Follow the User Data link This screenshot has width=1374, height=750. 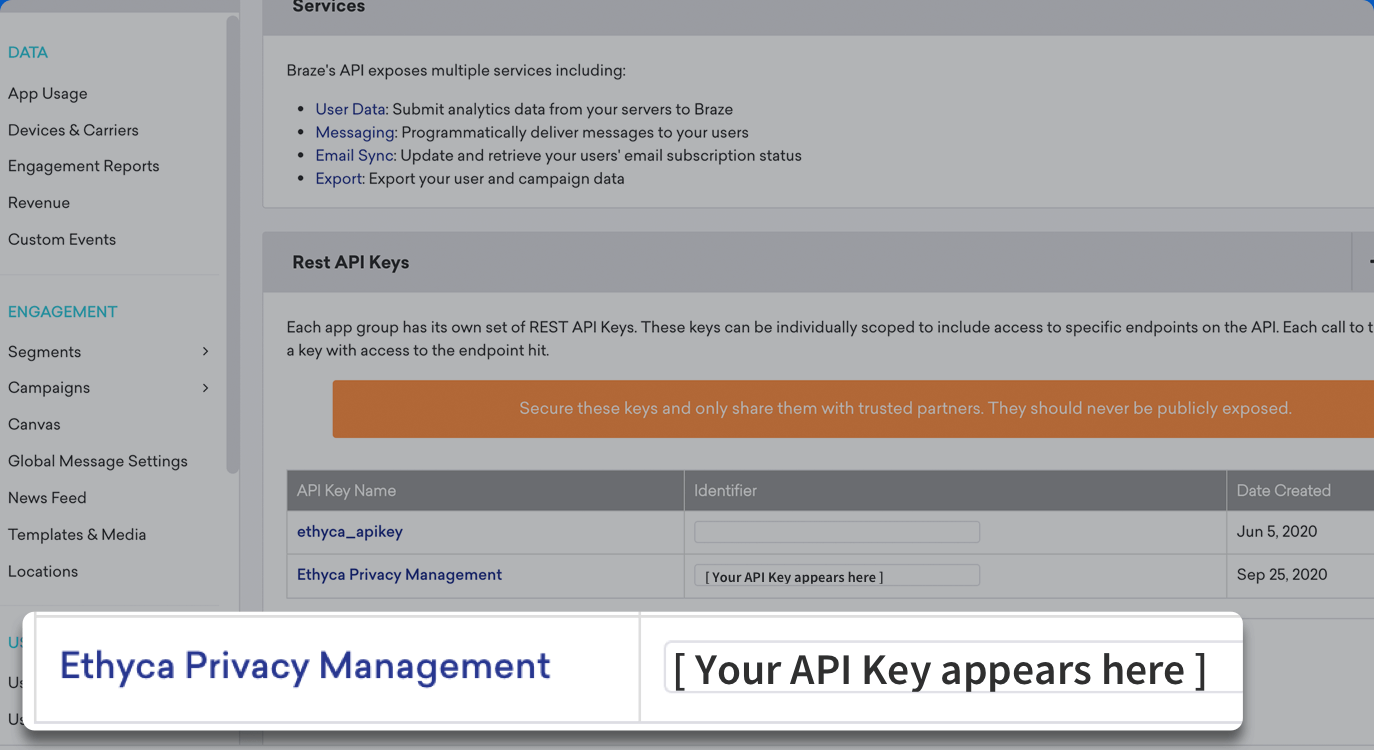coord(350,109)
